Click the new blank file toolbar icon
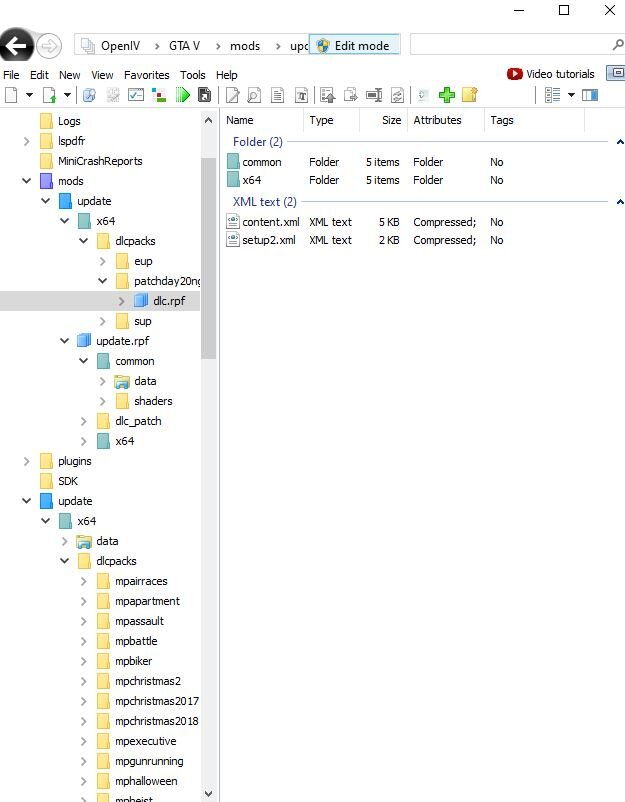 (x=11, y=95)
